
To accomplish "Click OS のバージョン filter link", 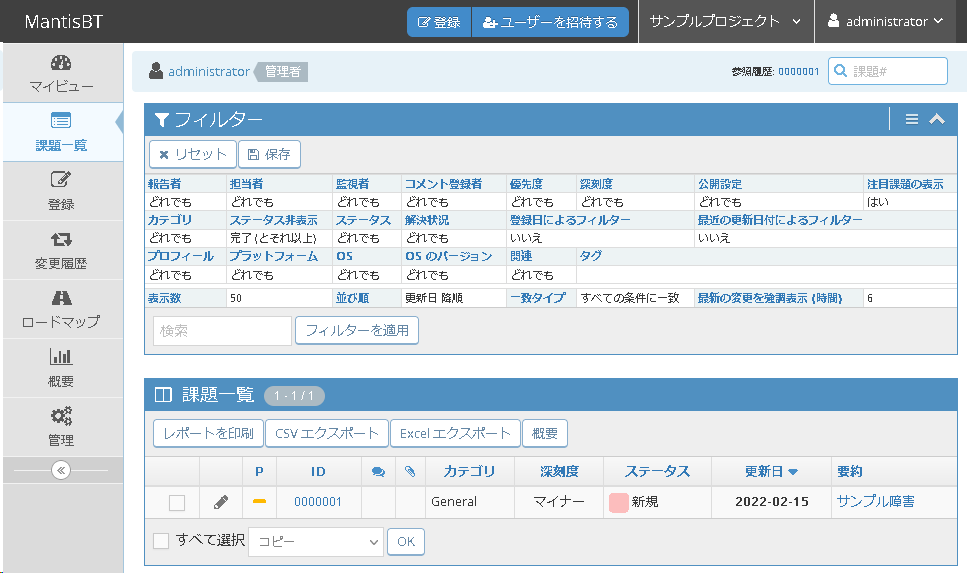I will pyautogui.click(x=448, y=256).
